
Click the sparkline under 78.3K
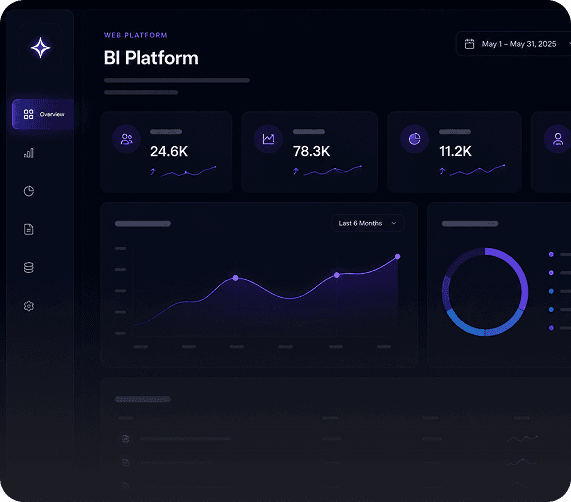[x=333, y=171]
